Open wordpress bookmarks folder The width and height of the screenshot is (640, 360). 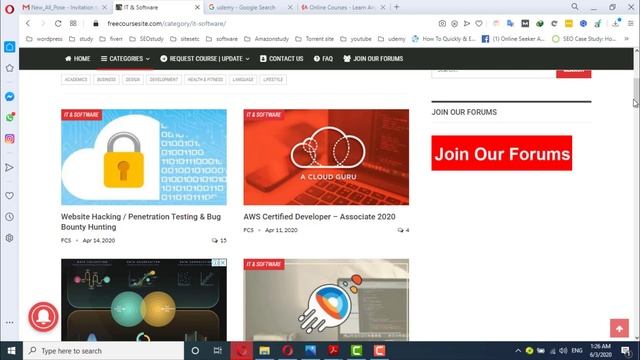[44, 39]
